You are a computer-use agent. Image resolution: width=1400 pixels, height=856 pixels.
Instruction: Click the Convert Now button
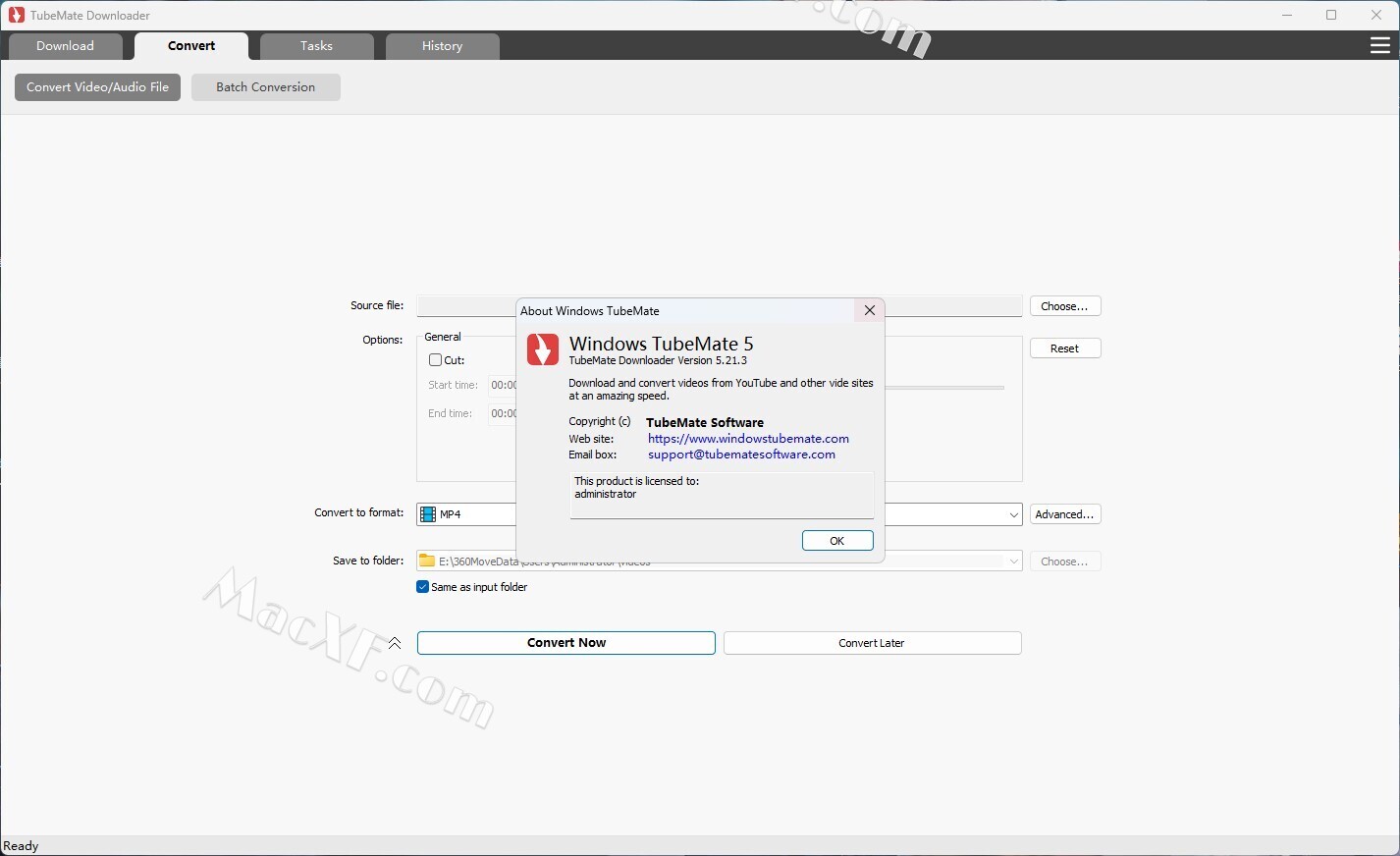pos(566,643)
